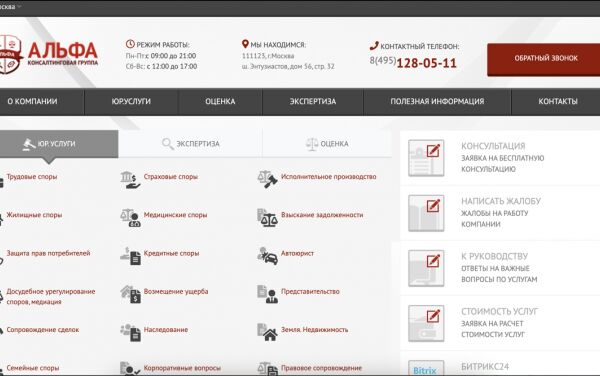Screen dimensions: 600x376
Task: Click the Правовое сопровождение text link
Action: tap(321, 368)
